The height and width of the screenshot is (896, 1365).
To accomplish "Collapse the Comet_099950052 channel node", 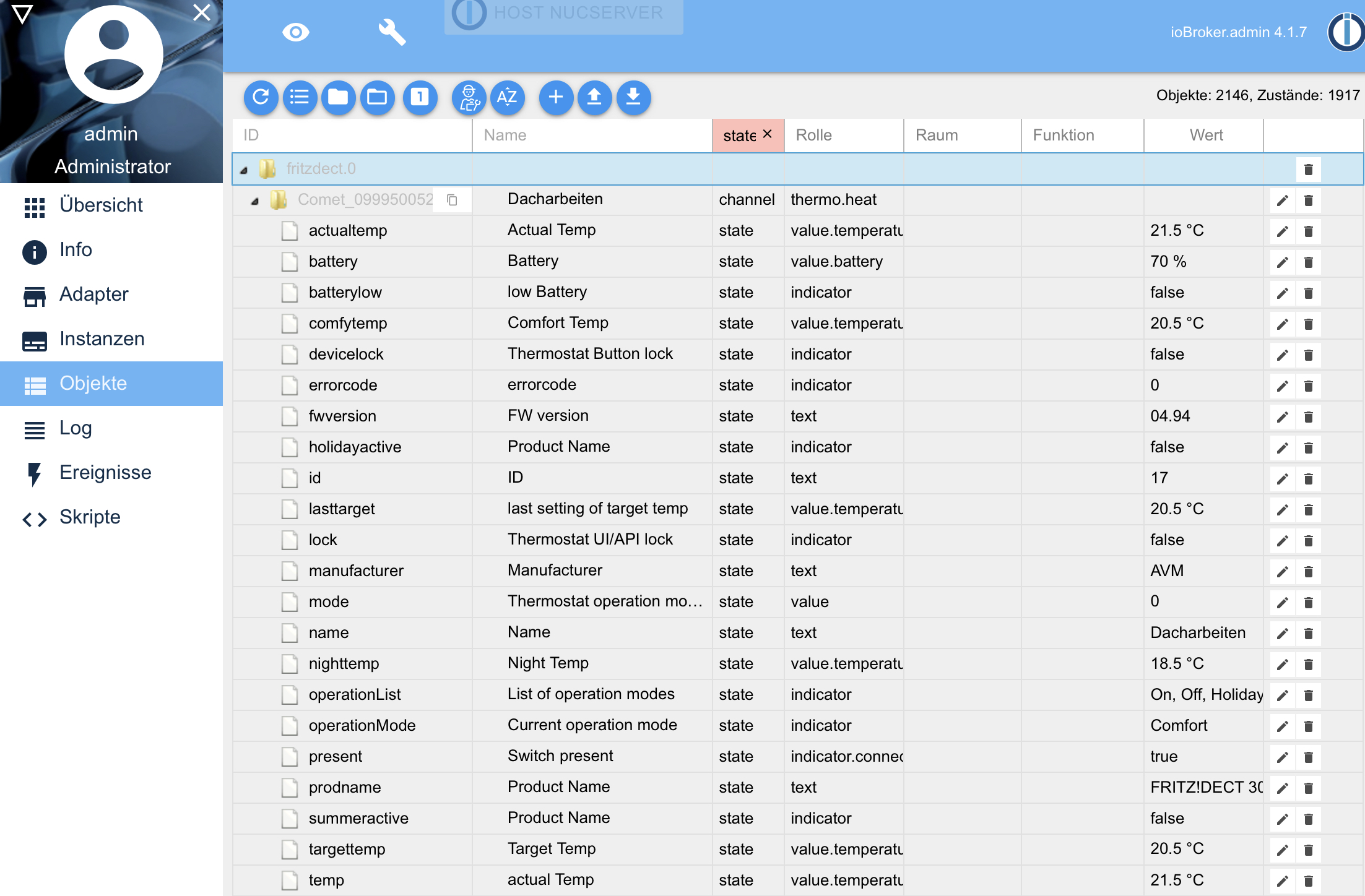I will [x=255, y=200].
